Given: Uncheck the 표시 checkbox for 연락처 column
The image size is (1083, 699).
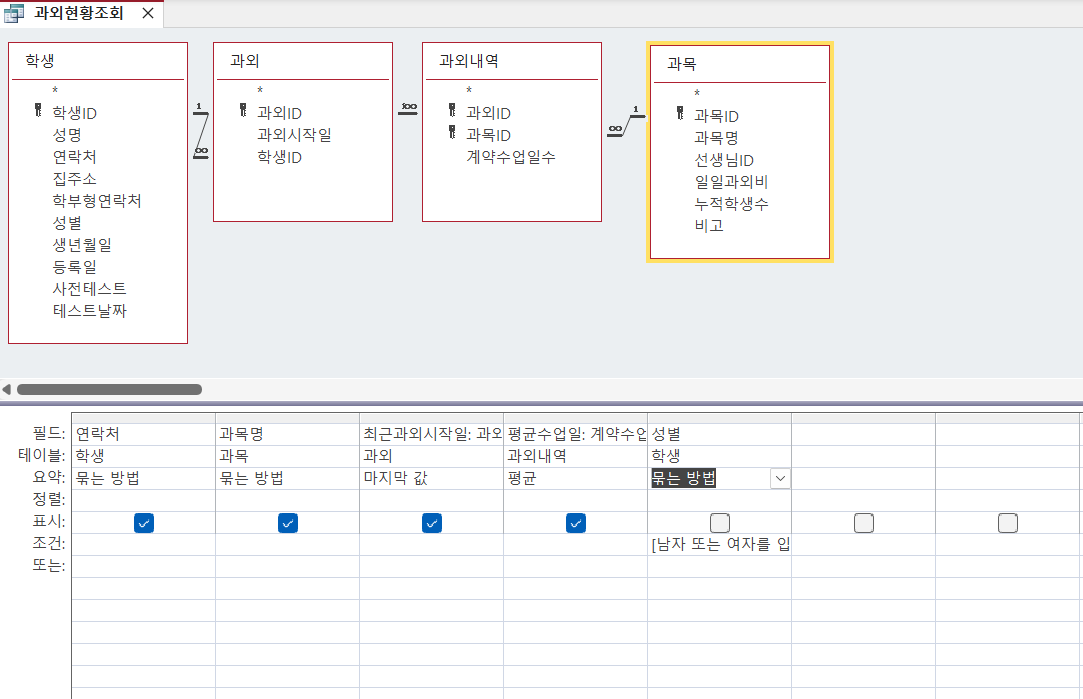Looking at the screenshot, I should pyautogui.click(x=144, y=523).
